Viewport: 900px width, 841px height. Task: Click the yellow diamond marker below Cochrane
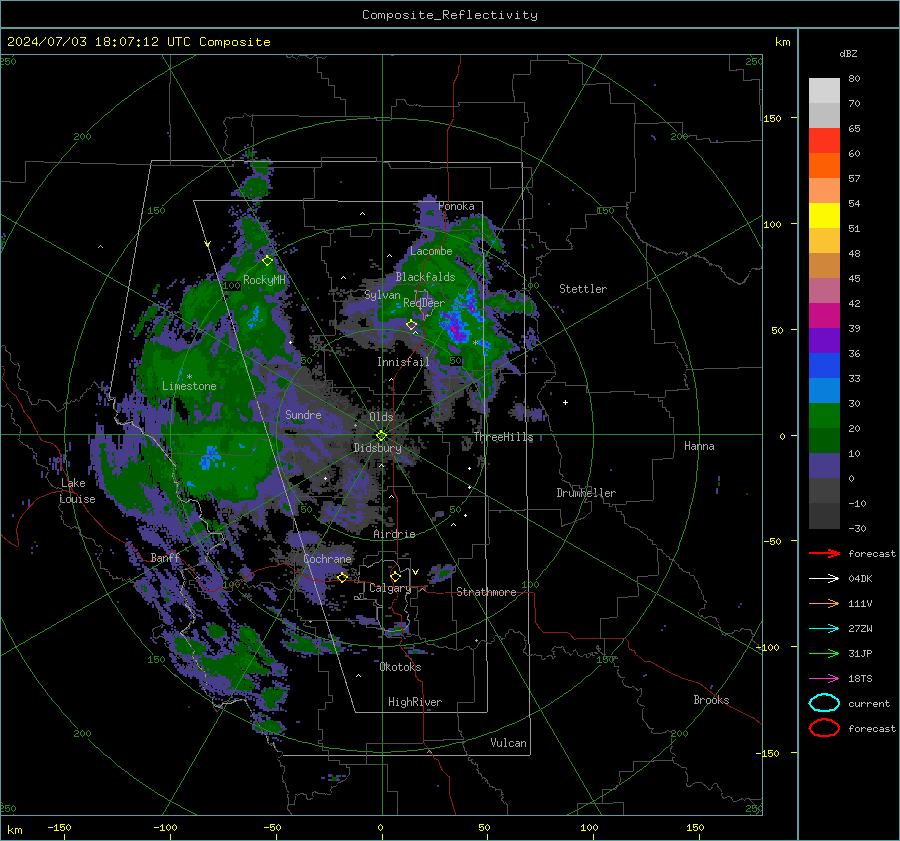click(342, 578)
